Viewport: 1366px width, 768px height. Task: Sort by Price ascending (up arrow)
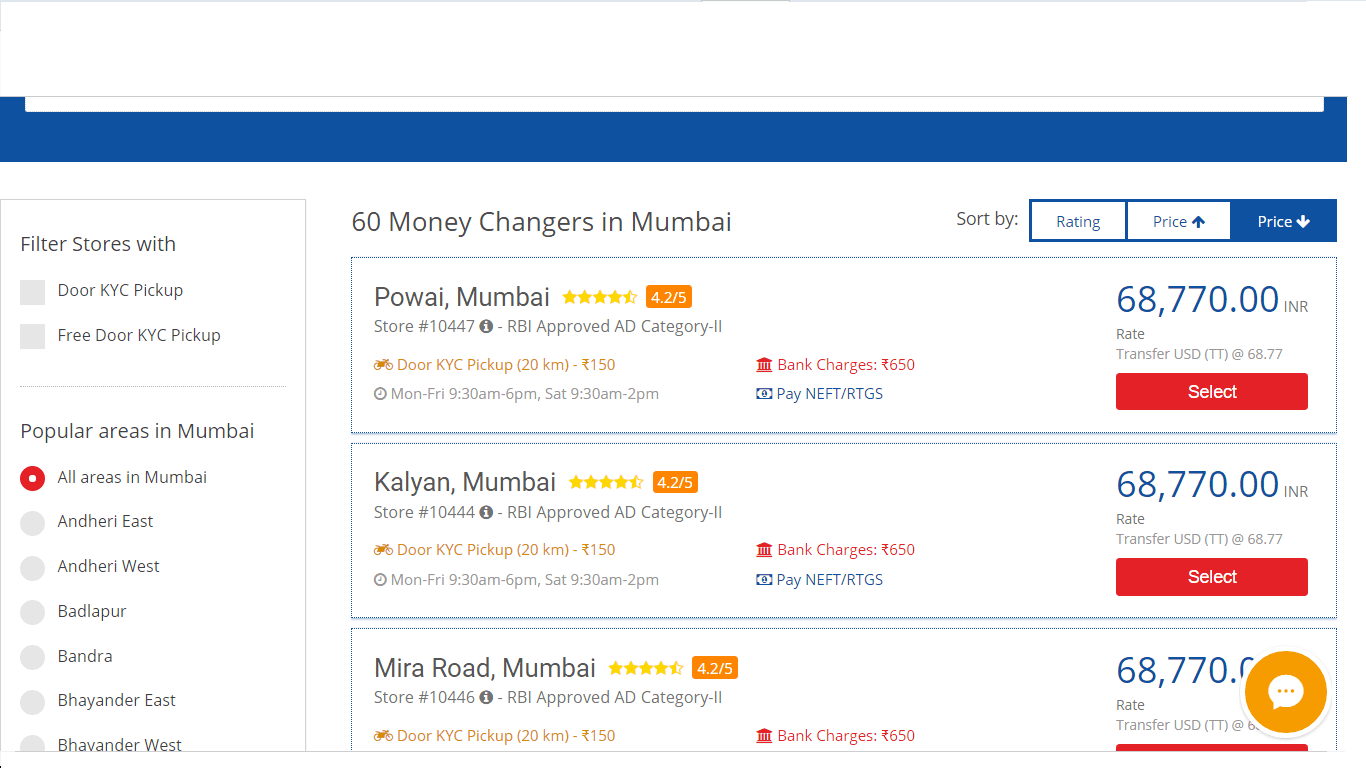point(1178,222)
